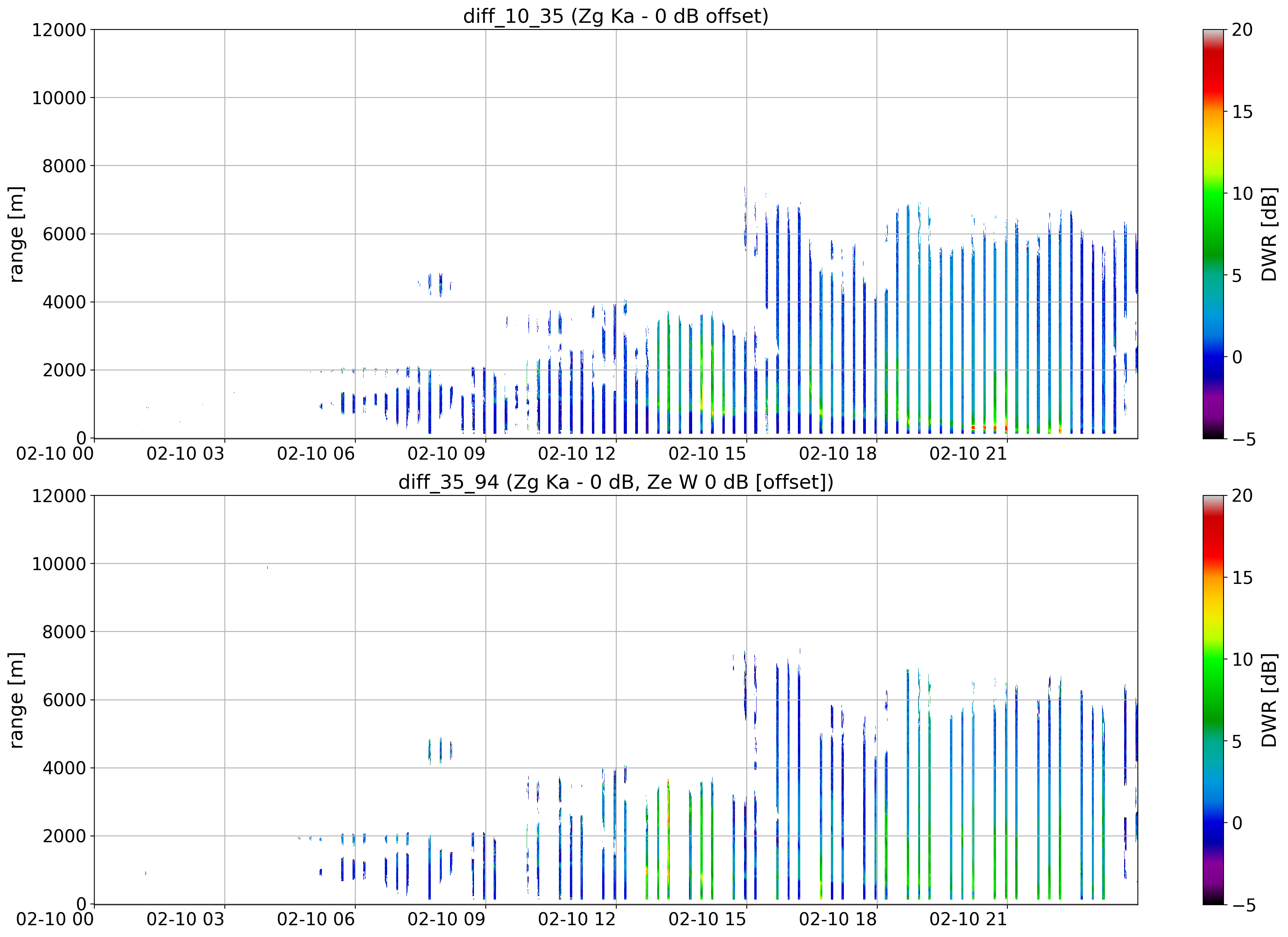1288x937 pixels.
Task: Click the "12000" tick on the bottom plot
Action: 59,495
